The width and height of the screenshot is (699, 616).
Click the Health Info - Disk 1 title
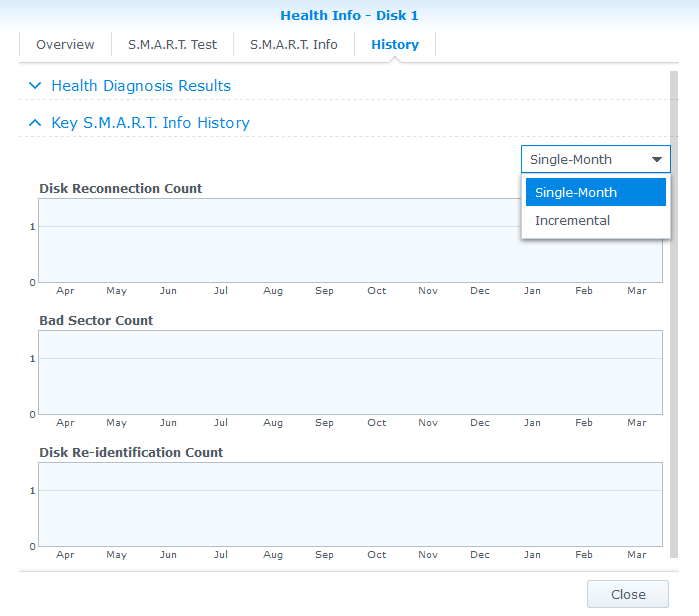click(349, 16)
